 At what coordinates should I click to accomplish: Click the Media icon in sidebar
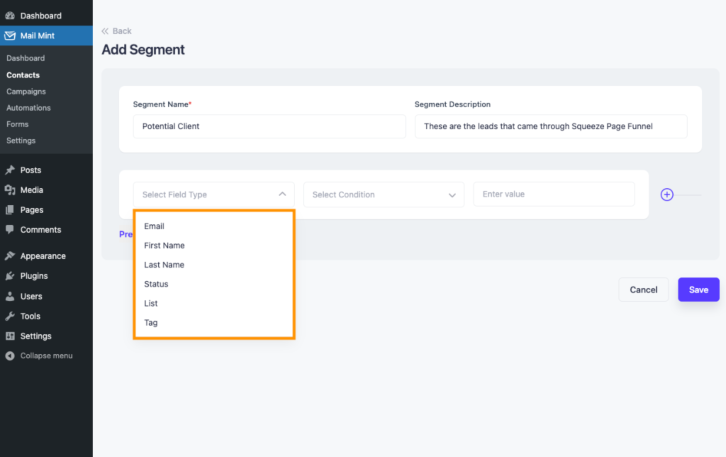10,190
